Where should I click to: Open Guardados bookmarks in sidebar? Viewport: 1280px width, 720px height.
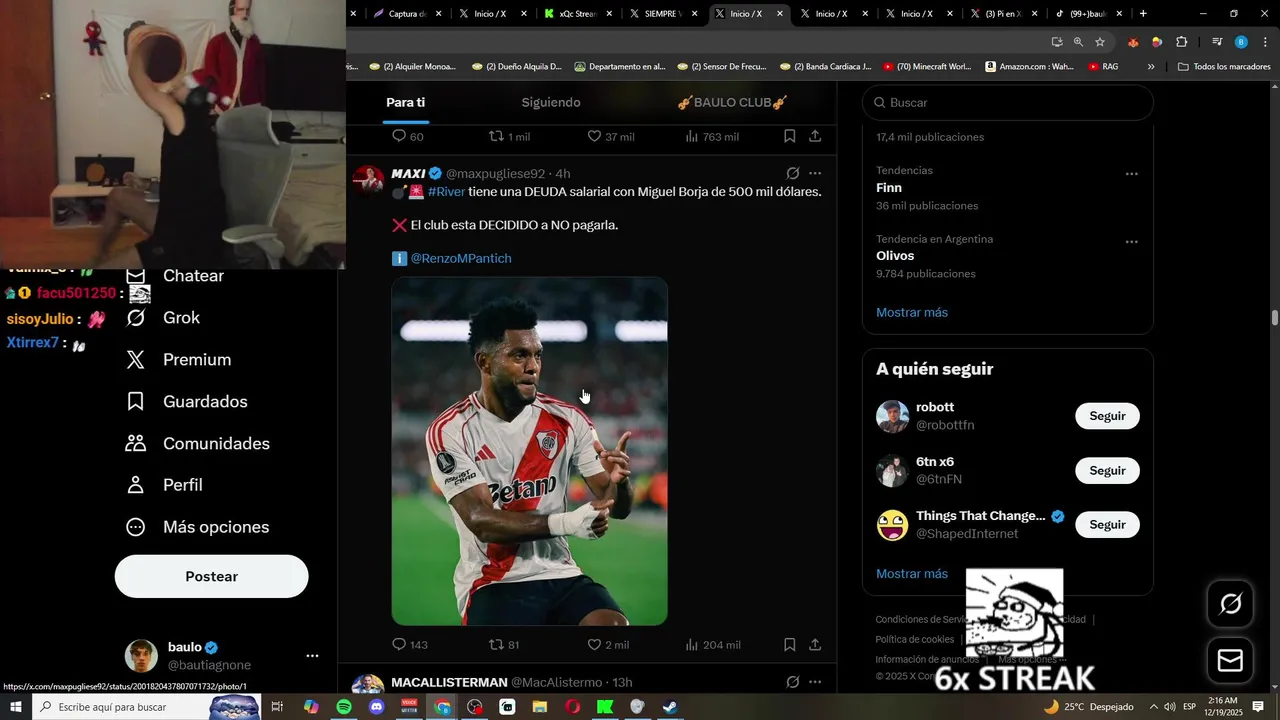pos(186,402)
